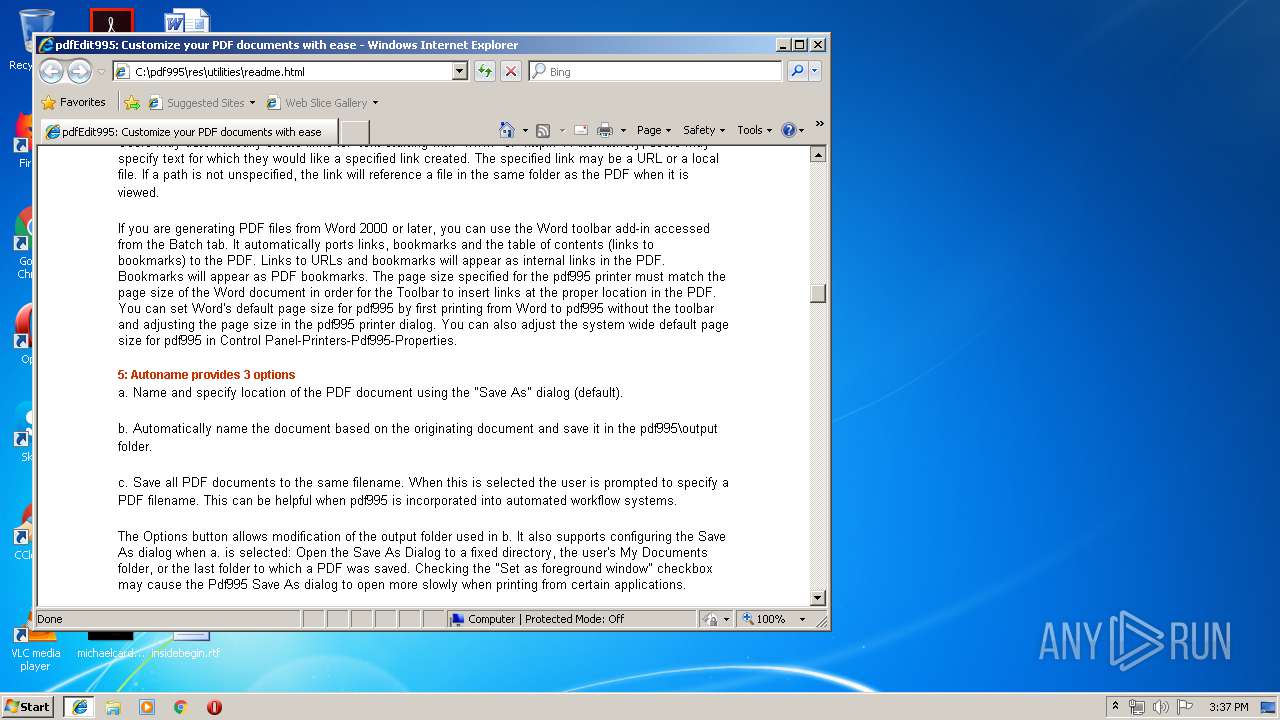
Task: Click the red Opera-style taskbar icon
Action: tap(214, 707)
